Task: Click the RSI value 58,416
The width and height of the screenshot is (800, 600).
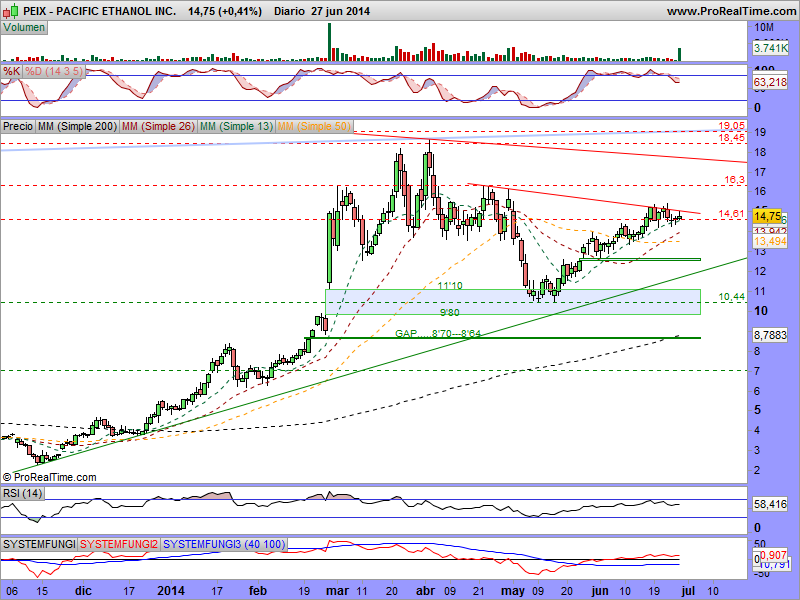Action: pyautogui.click(x=770, y=505)
